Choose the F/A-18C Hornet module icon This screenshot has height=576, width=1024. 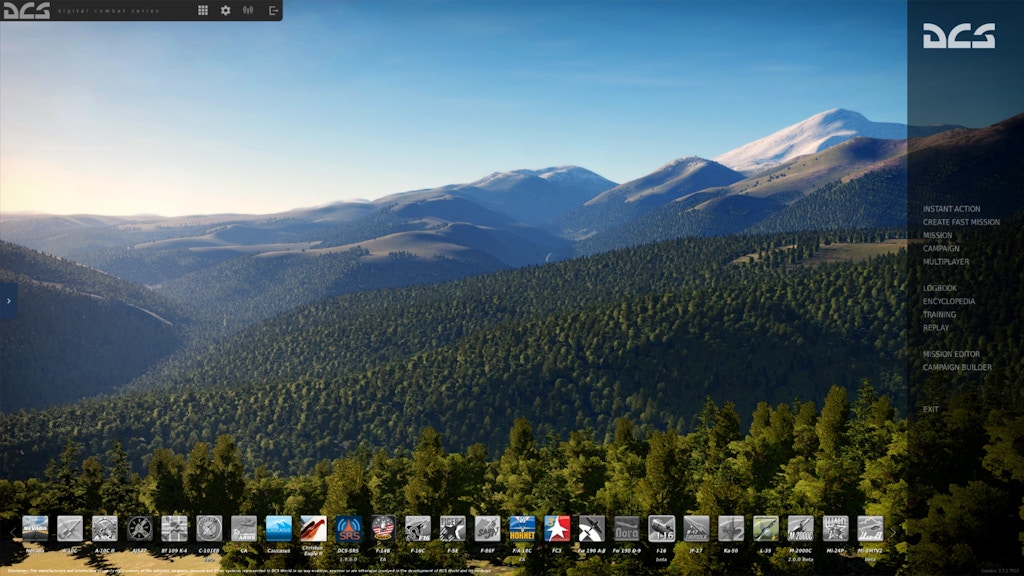522,528
